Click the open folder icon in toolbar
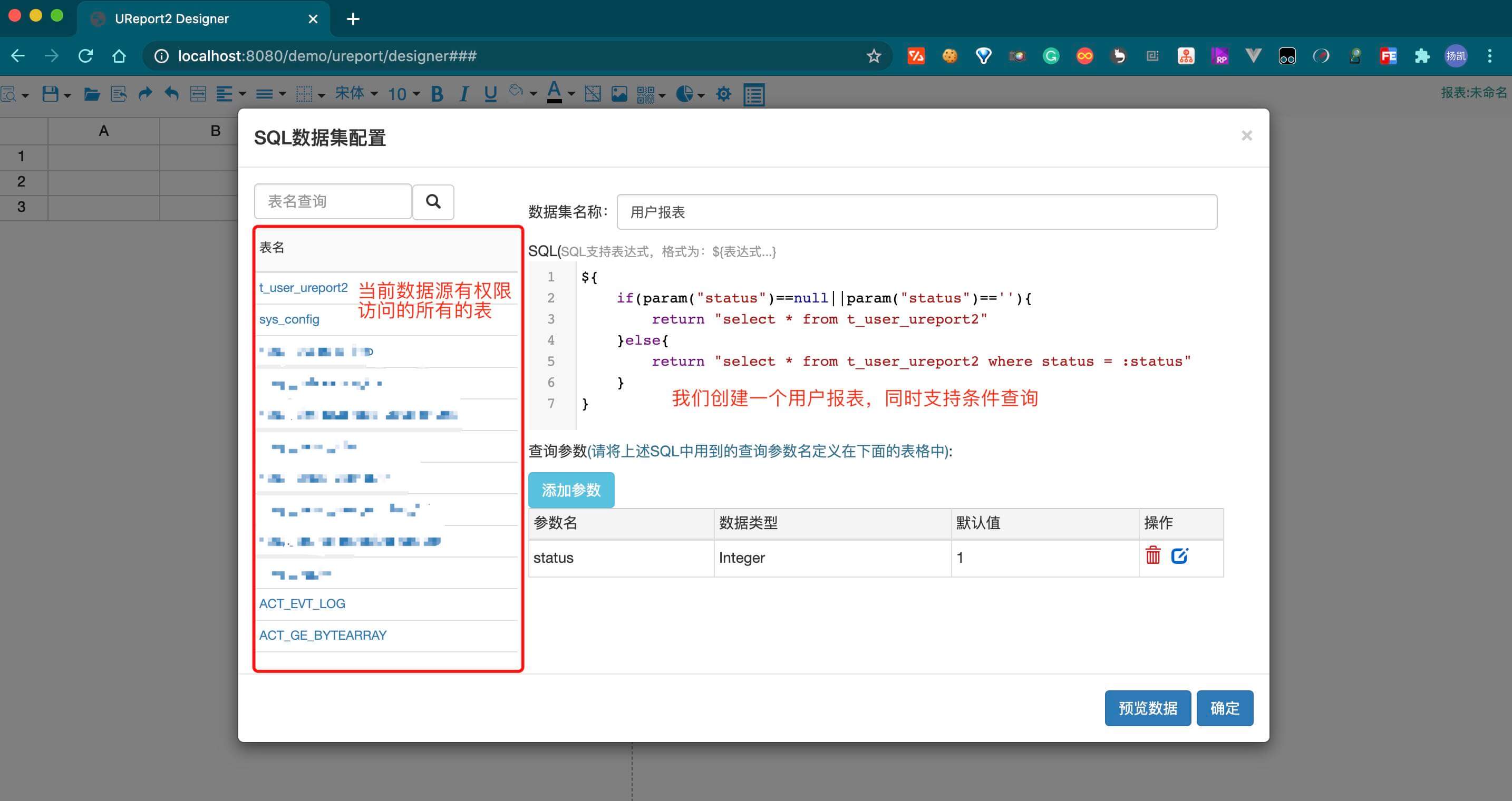This screenshot has width=1512, height=801. (x=92, y=94)
